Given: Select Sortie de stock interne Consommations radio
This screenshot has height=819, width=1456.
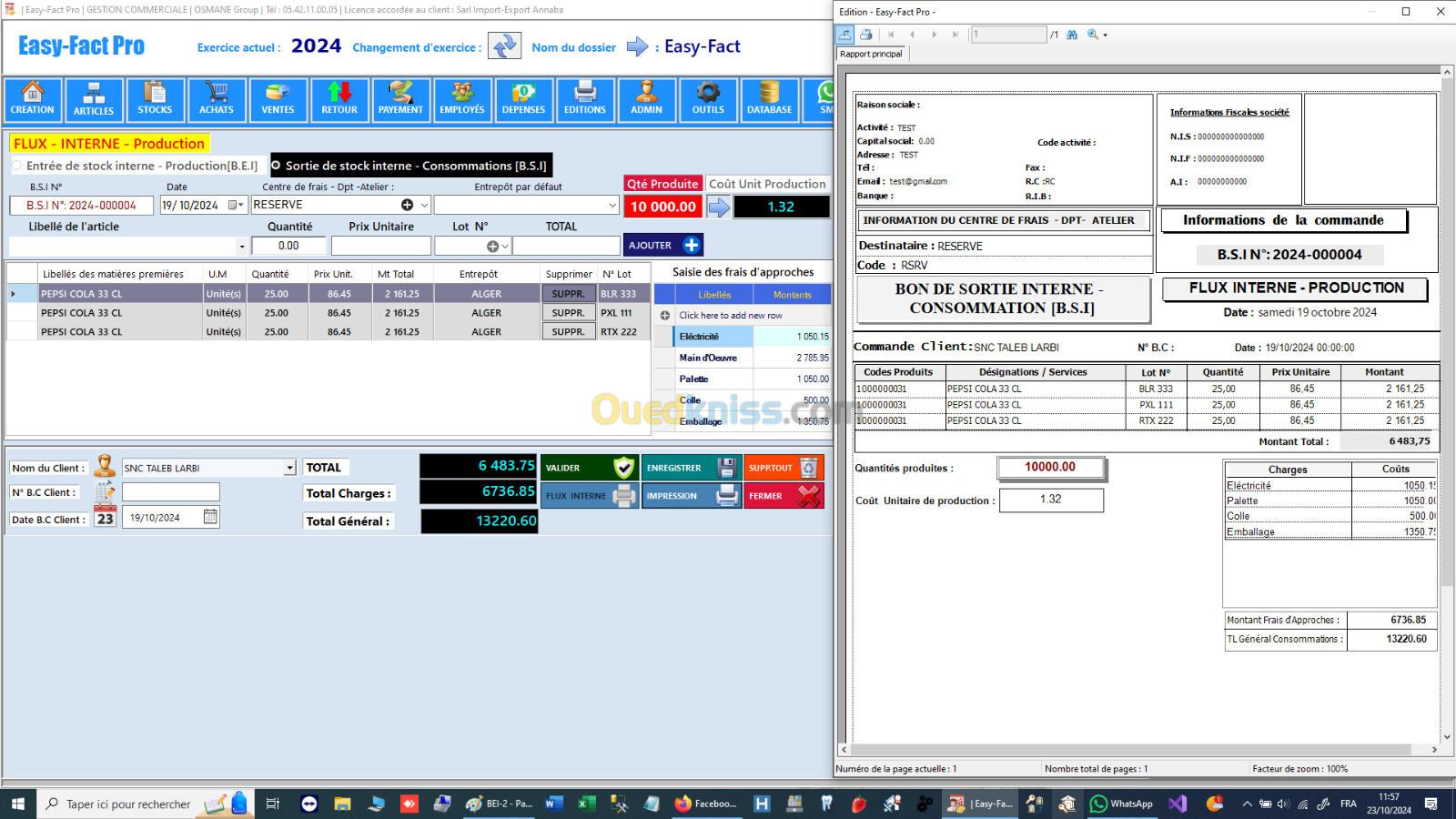Looking at the screenshot, I should coord(277,166).
